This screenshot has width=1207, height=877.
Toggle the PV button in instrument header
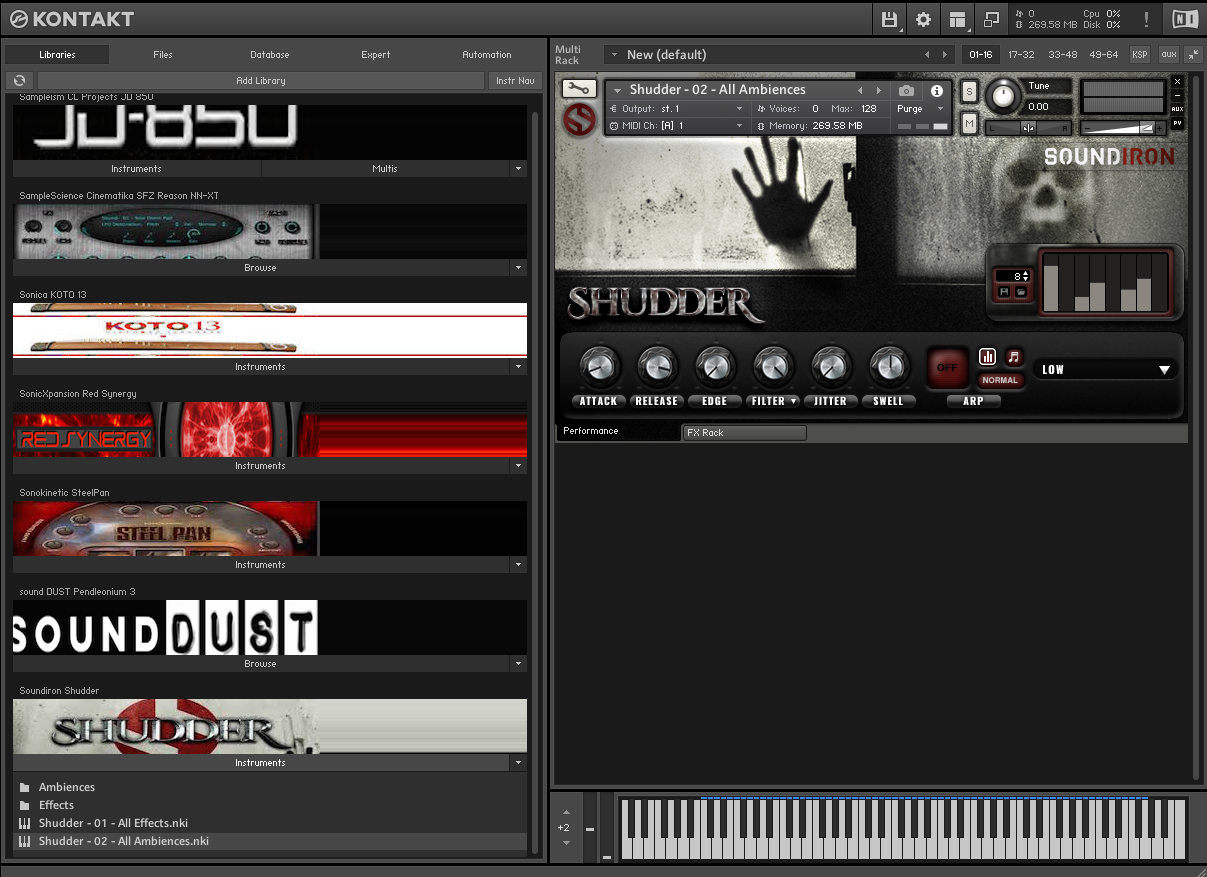1177,123
